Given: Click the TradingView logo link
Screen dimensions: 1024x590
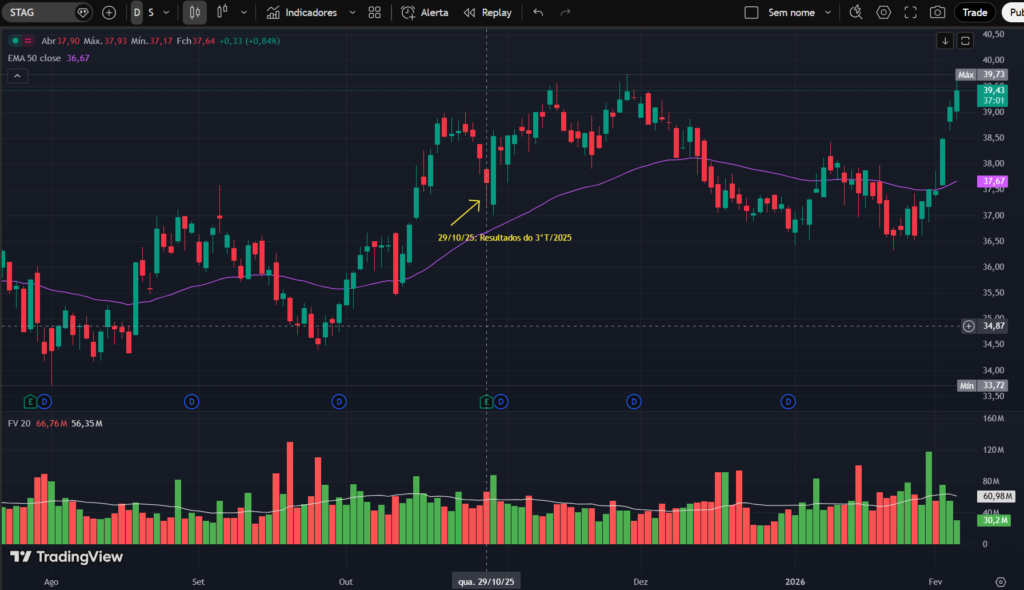Looking at the screenshot, I should tap(63, 558).
